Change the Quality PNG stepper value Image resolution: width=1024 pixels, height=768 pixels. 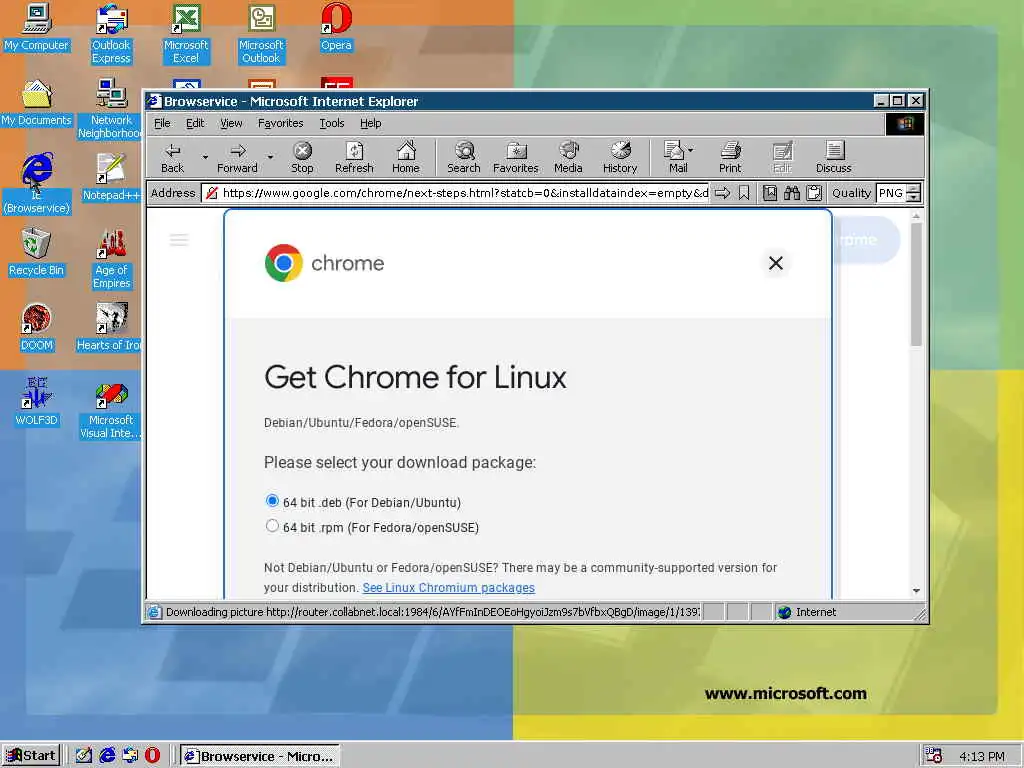[914, 193]
